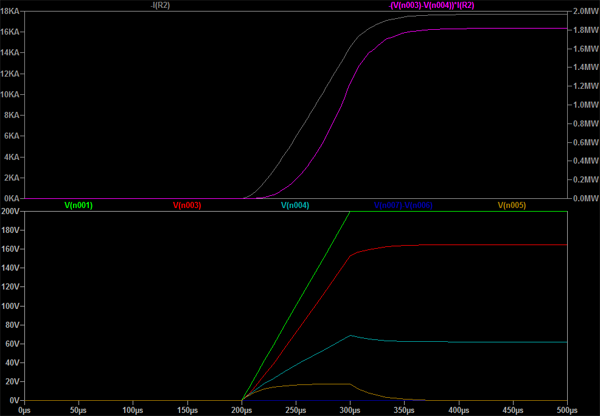Select the green V(n001) trace label
Viewport: 600px width, 416px height.
point(78,206)
